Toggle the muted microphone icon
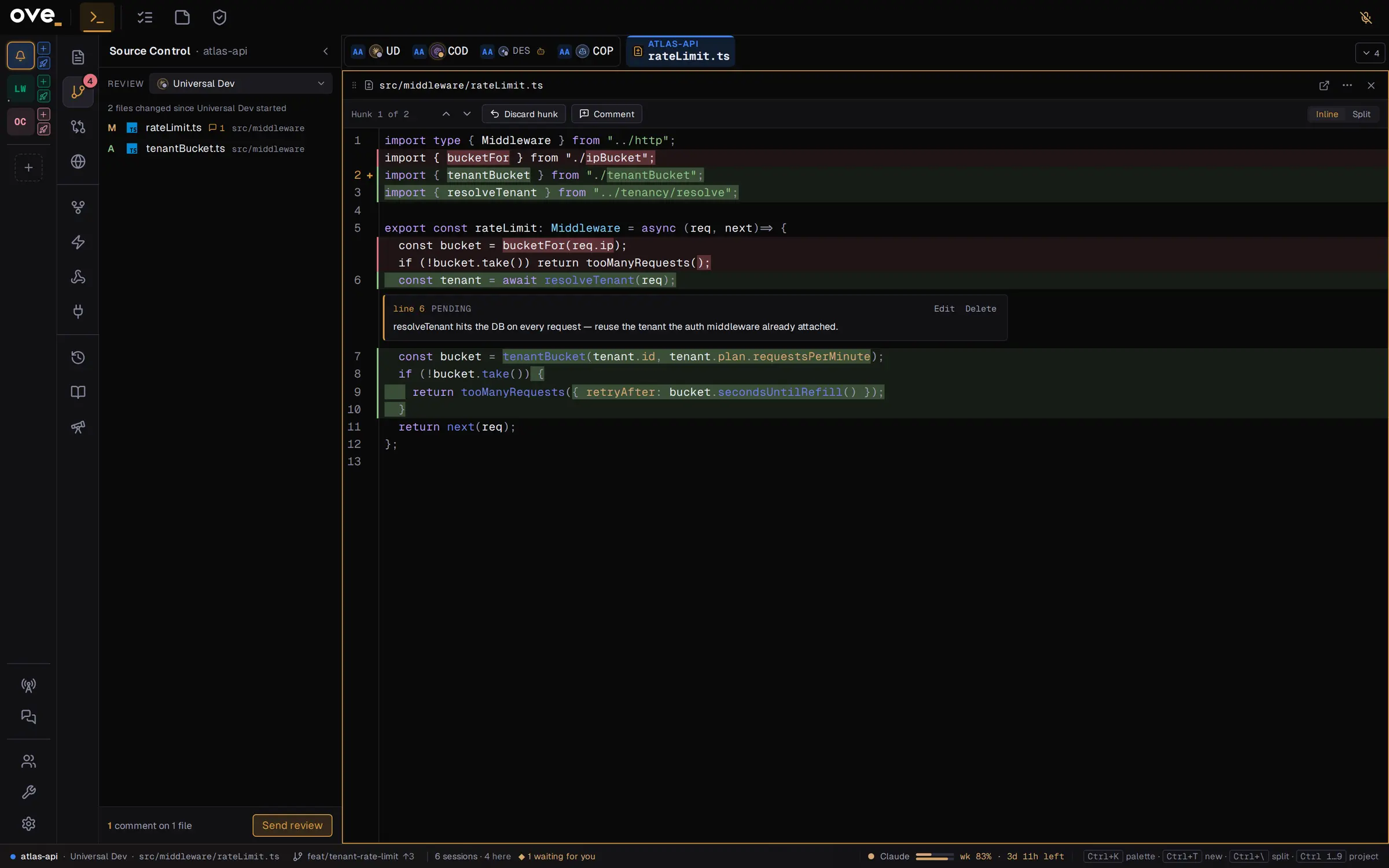The image size is (1389, 868). click(1366, 17)
